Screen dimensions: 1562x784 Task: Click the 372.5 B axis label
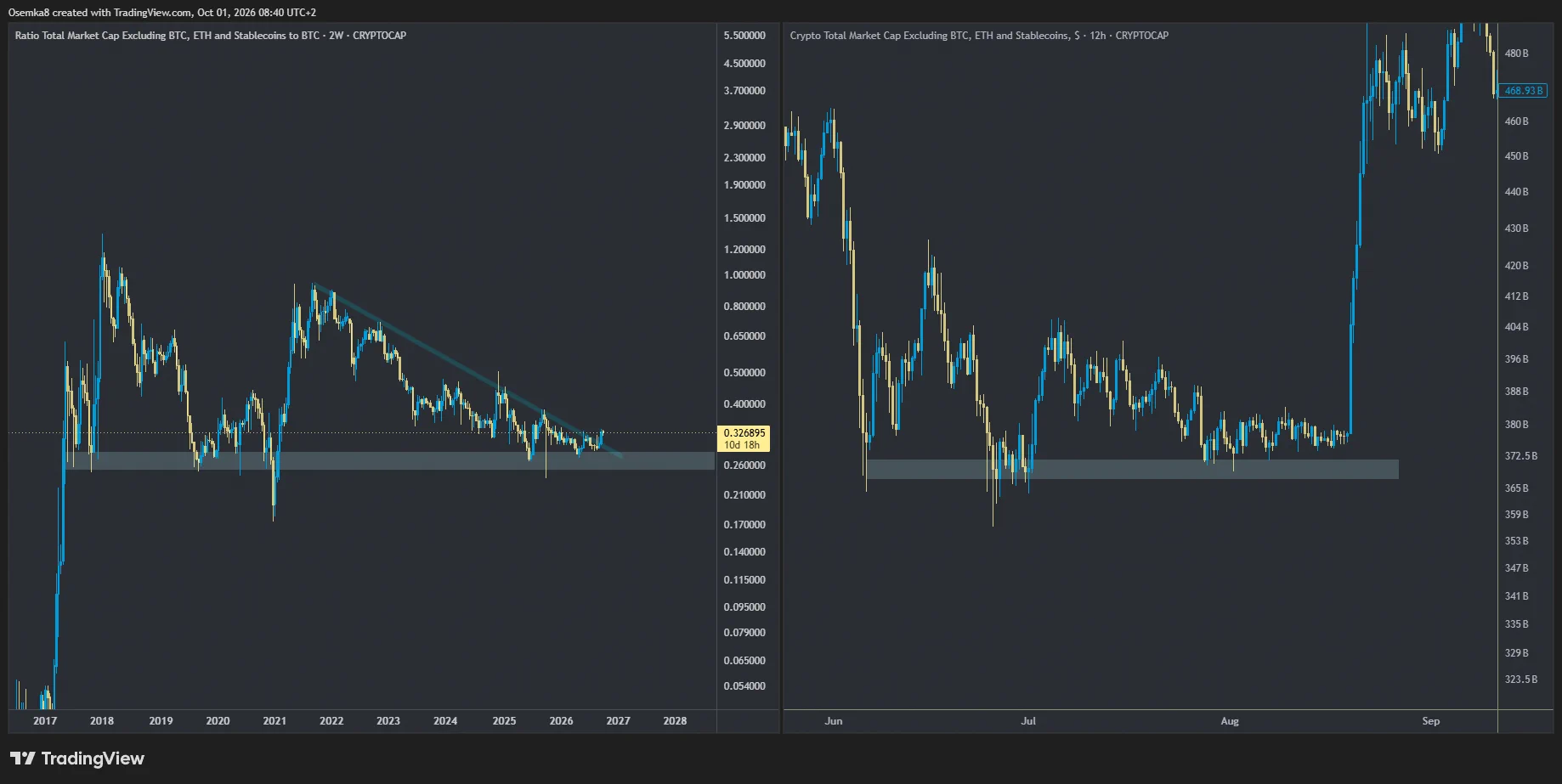click(1521, 456)
